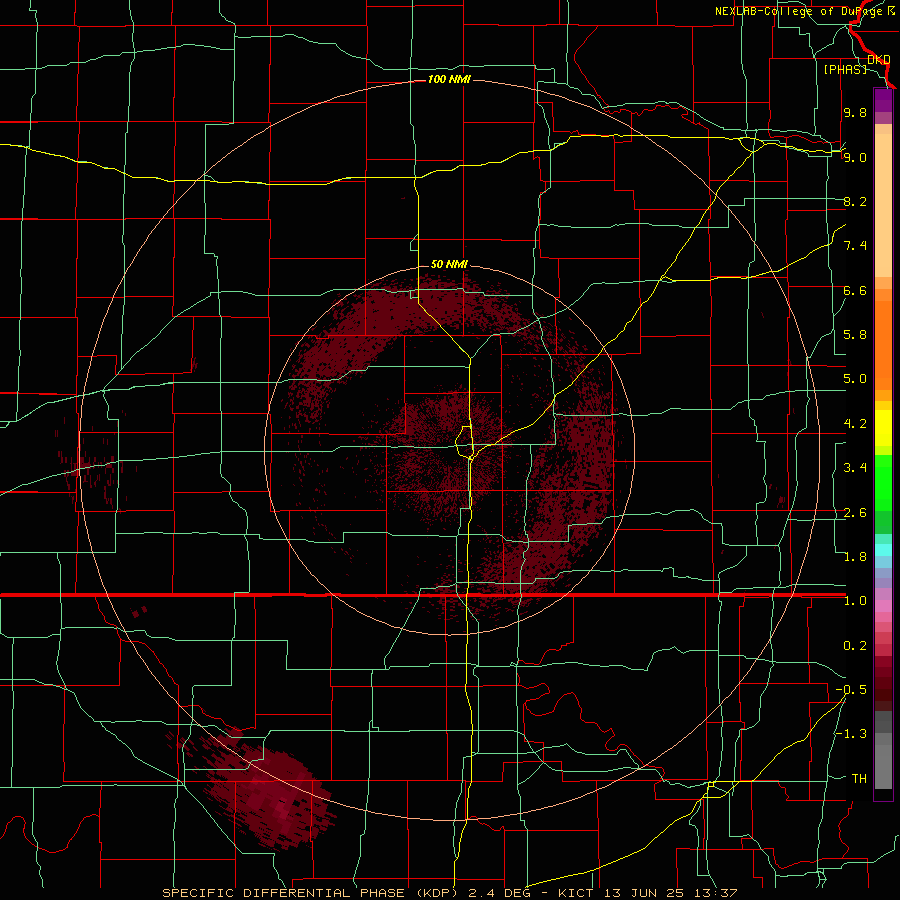
Task: Click the DuPage logo icon after the title
Action: click(891, 11)
